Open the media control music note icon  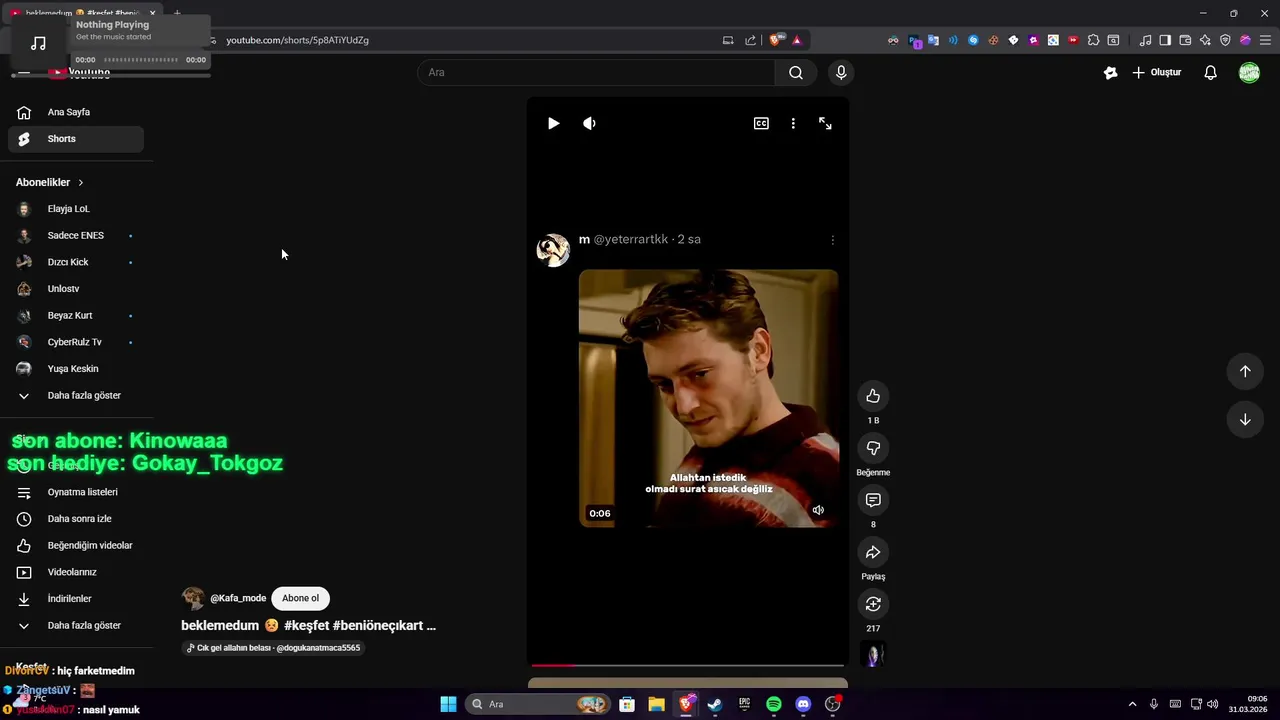(1145, 40)
